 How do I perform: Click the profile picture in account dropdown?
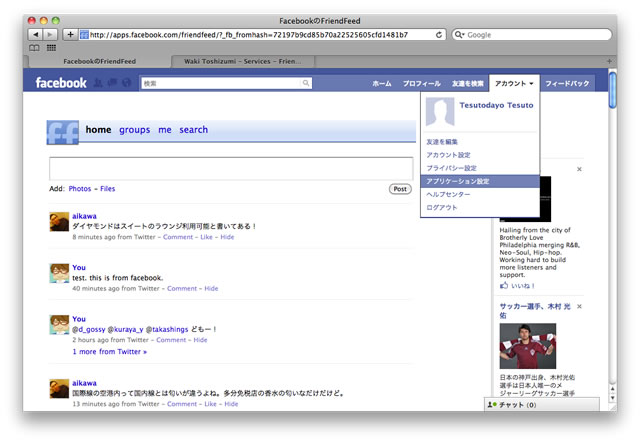(440, 111)
